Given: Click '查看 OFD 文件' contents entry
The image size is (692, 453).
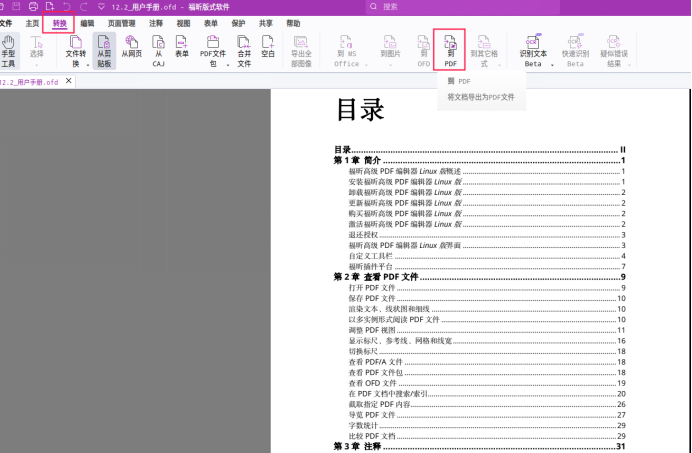Looking at the screenshot, I should click(487, 383).
